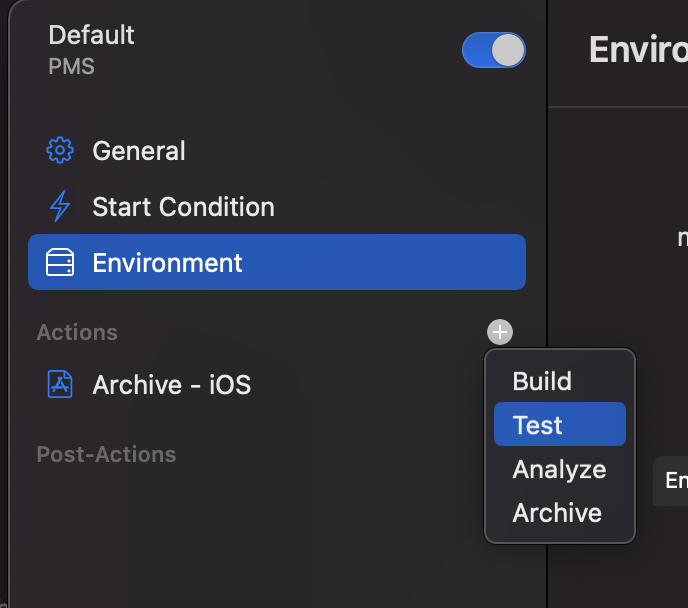Click the plus icon beside Actions

coord(500,332)
